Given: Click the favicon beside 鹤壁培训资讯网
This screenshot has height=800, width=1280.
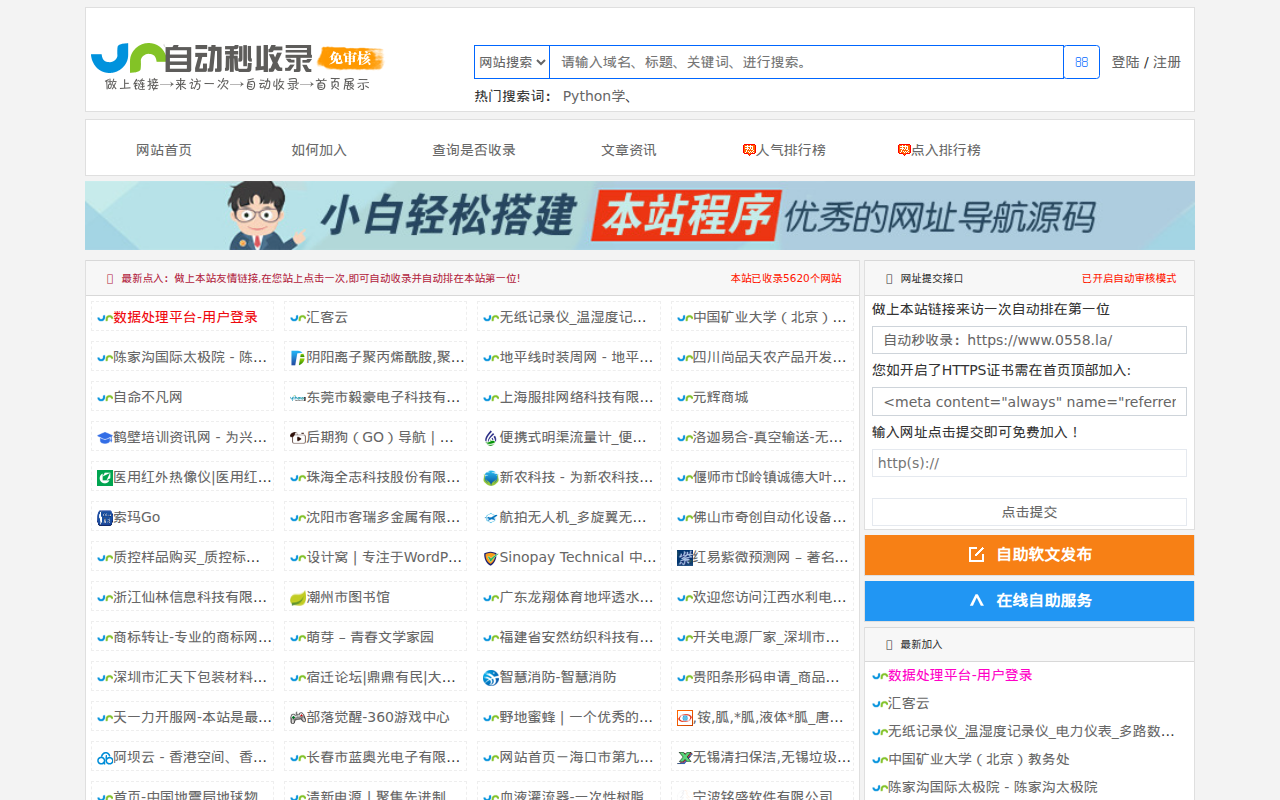Looking at the screenshot, I should pos(105,437).
